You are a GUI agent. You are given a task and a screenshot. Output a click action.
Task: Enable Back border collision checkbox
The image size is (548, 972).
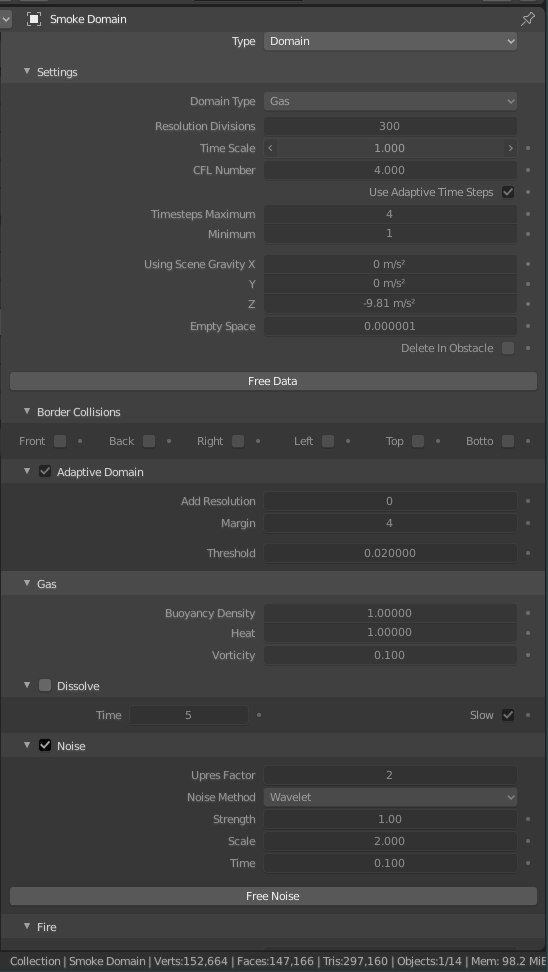(x=149, y=441)
